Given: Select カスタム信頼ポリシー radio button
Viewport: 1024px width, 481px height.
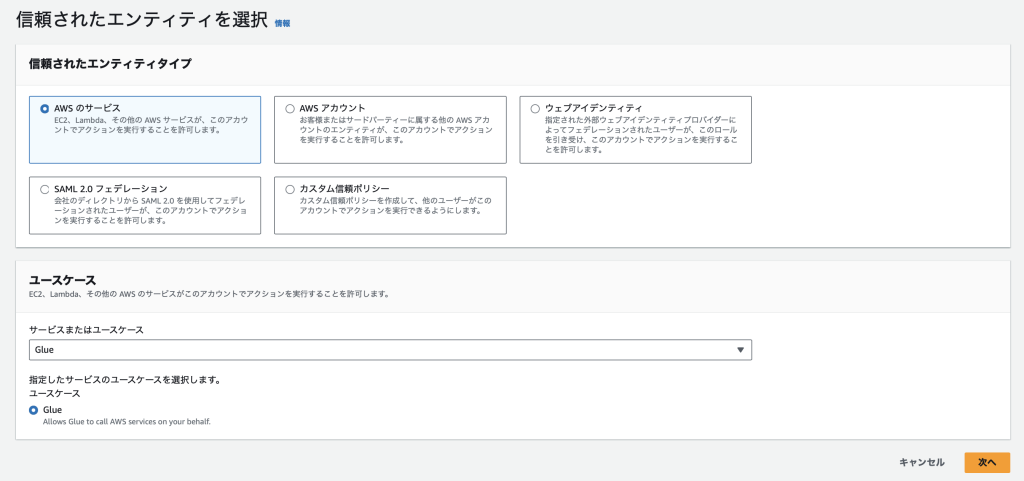Looking at the screenshot, I should (291, 189).
